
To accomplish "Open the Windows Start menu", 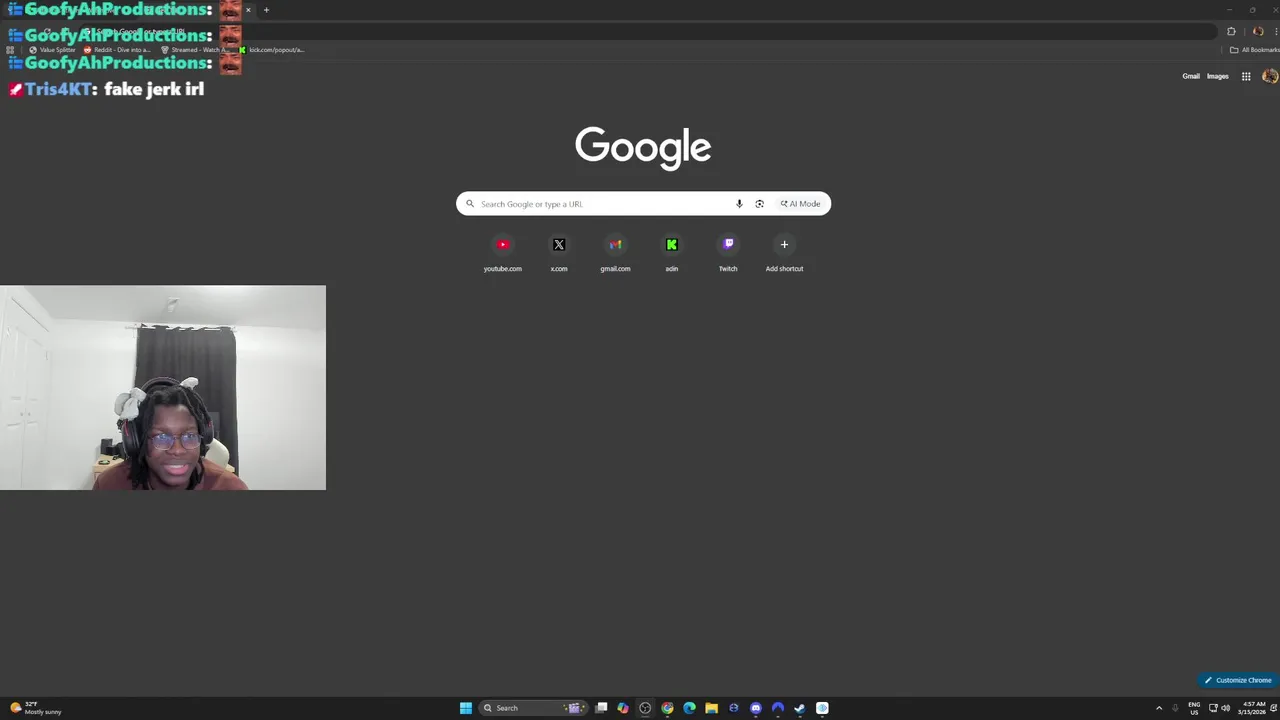I will point(466,708).
